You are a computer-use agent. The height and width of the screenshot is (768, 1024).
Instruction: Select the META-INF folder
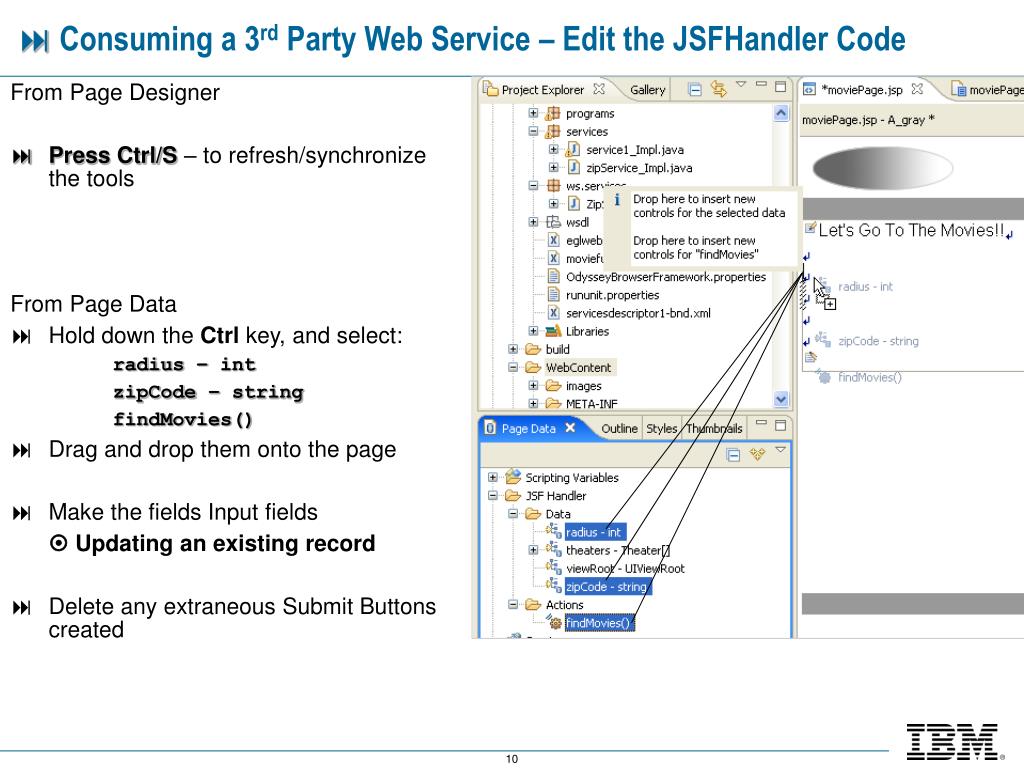click(x=591, y=404)
